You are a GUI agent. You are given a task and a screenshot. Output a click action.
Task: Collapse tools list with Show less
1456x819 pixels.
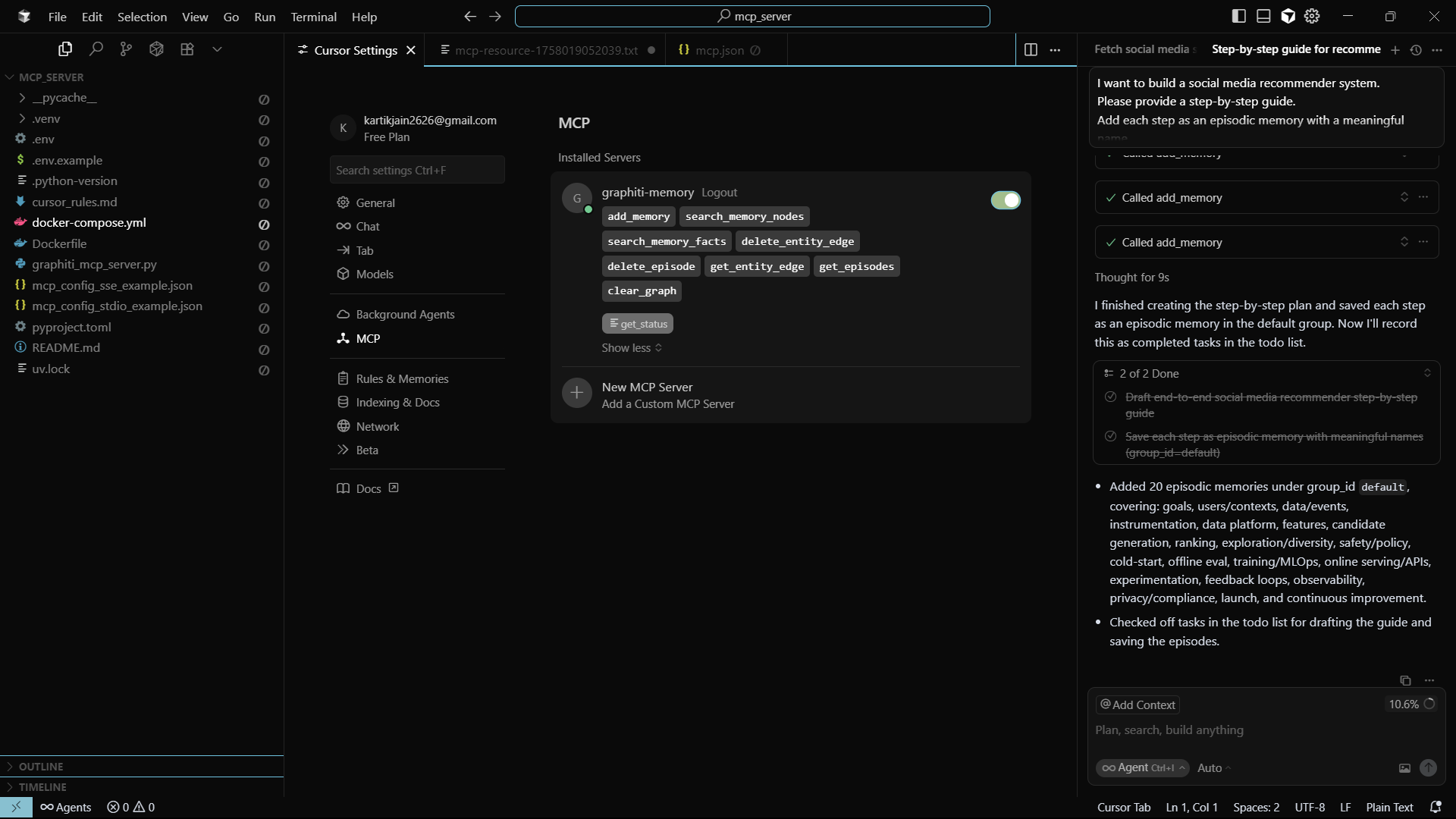[x=632, y=348]
